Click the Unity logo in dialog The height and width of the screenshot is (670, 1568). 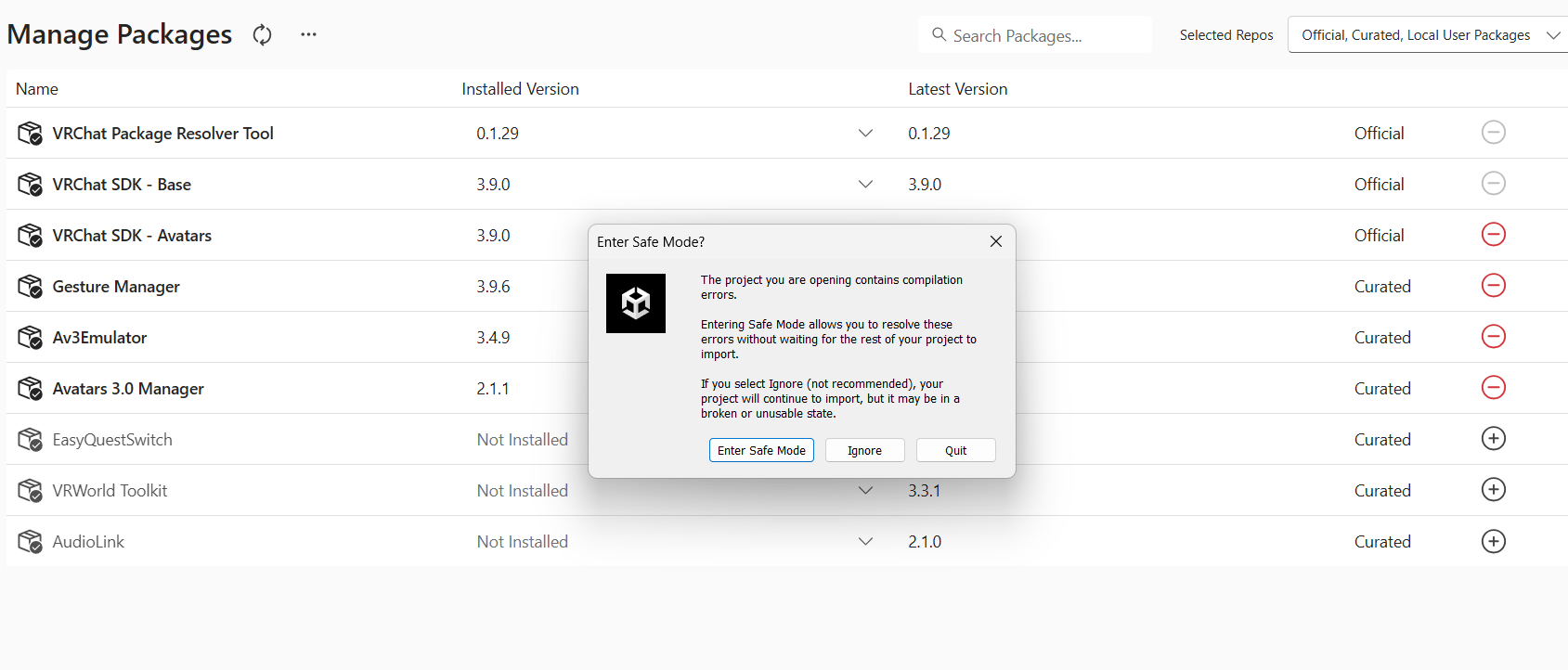(636, 303)
